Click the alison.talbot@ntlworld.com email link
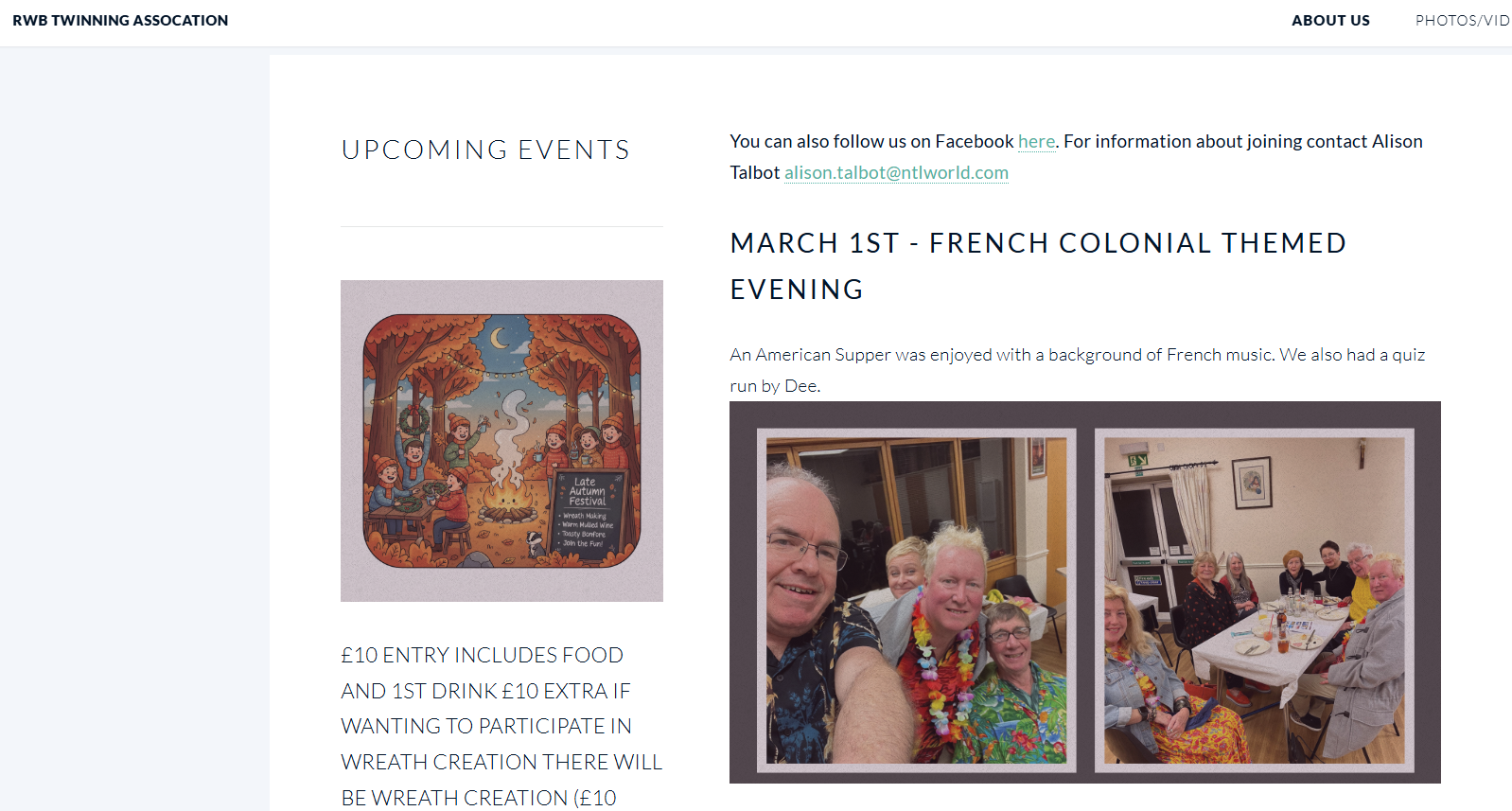The width and height of the screenshot is (1512, 811). [896, 173]
